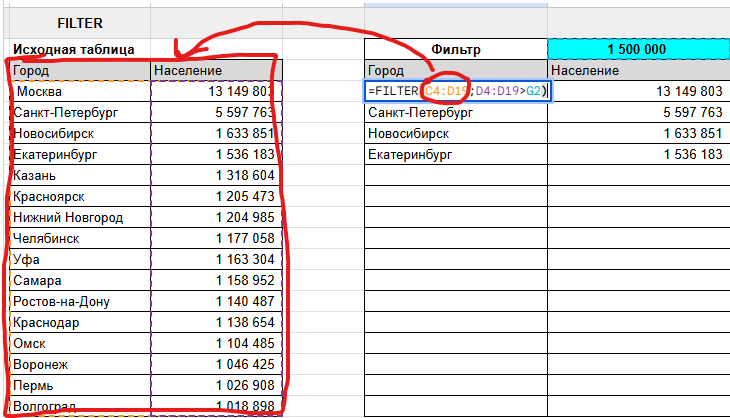This screenshot has width=730, height=418.
Task: Select population value 1 140 487
Action: (x=216, y=302)
